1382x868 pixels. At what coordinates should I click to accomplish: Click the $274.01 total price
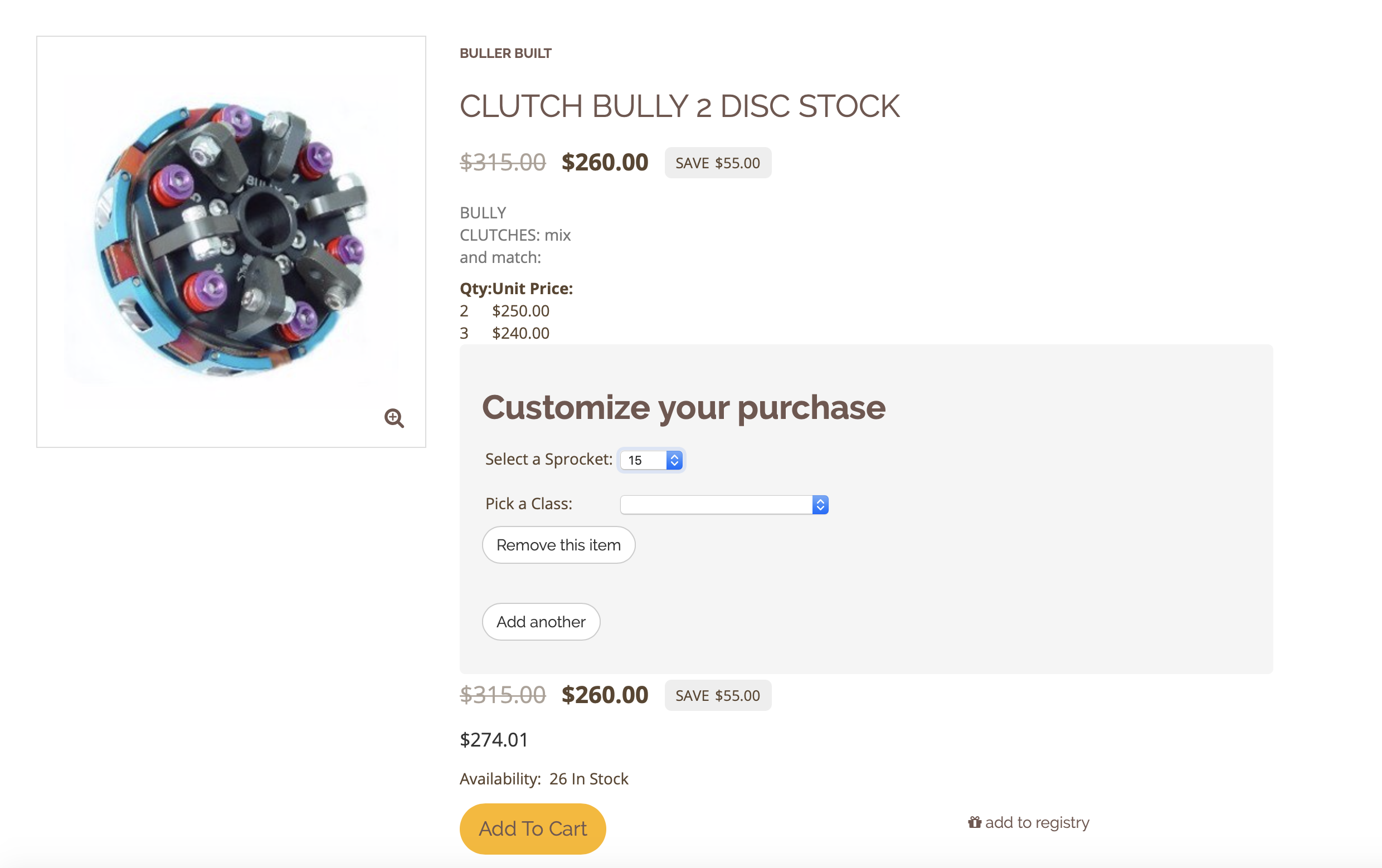(494, 739)
